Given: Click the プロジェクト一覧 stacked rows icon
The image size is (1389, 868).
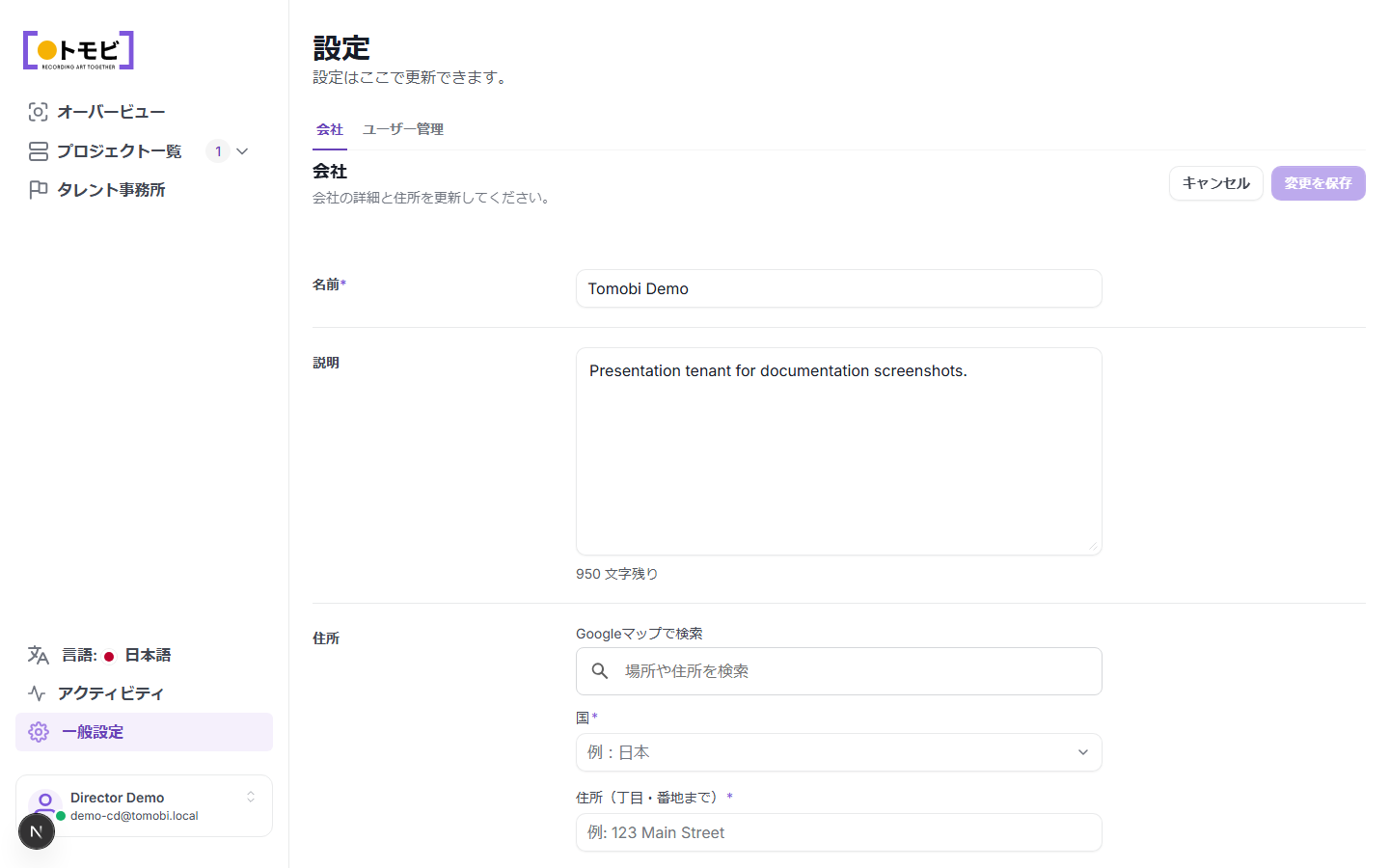Looking at the screenshot, I should pos(38,151).
